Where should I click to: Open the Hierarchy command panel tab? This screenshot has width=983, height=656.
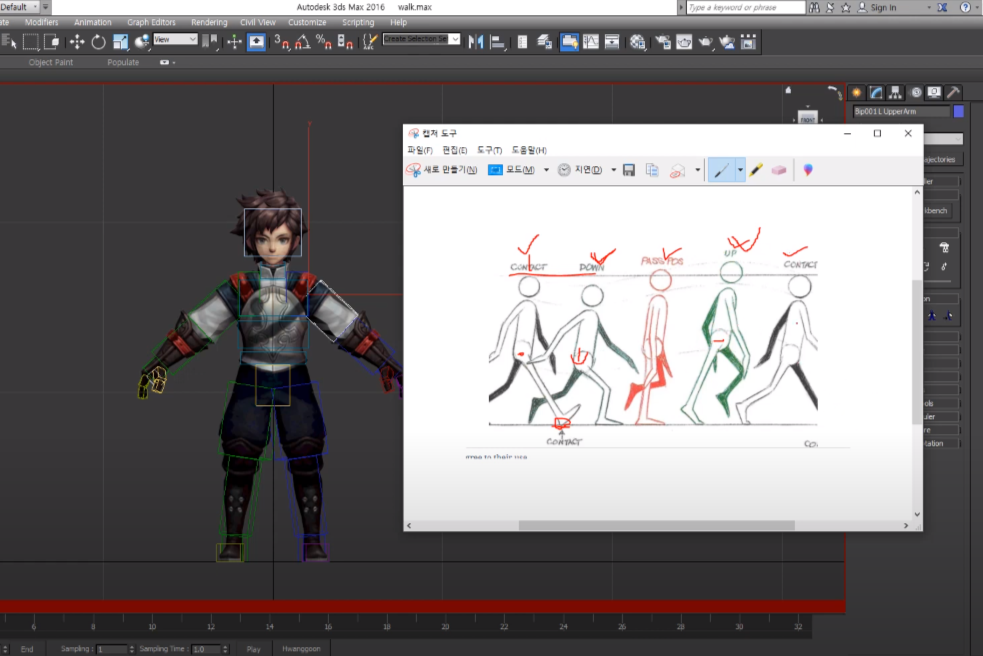point(895,92)
